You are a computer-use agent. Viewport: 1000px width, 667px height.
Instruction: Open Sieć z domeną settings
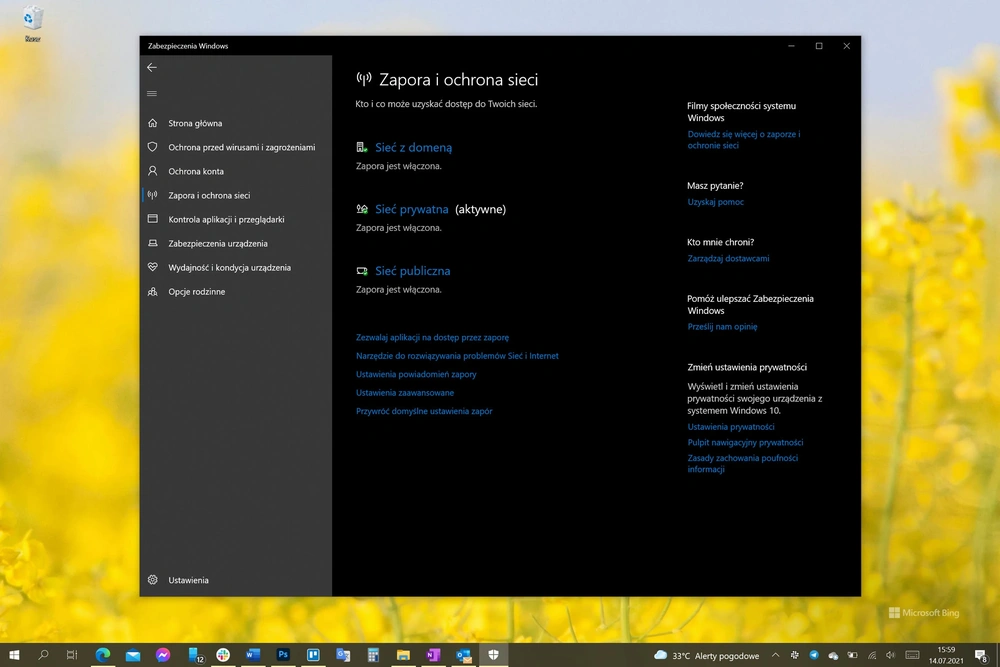(x=413, y=147)
